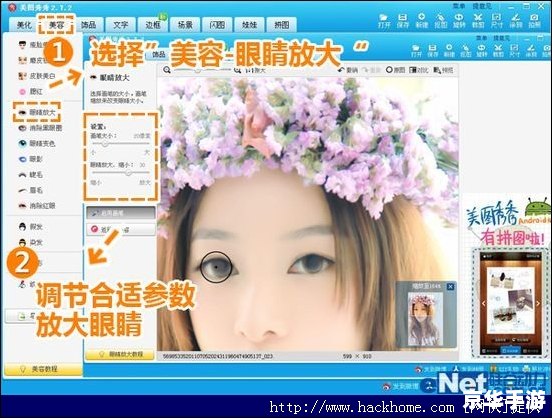Click the 眼睛放大/缩小 strength slider handle
Screen dimensions: 552x418
pyautogui.click(x=128, y=173)
